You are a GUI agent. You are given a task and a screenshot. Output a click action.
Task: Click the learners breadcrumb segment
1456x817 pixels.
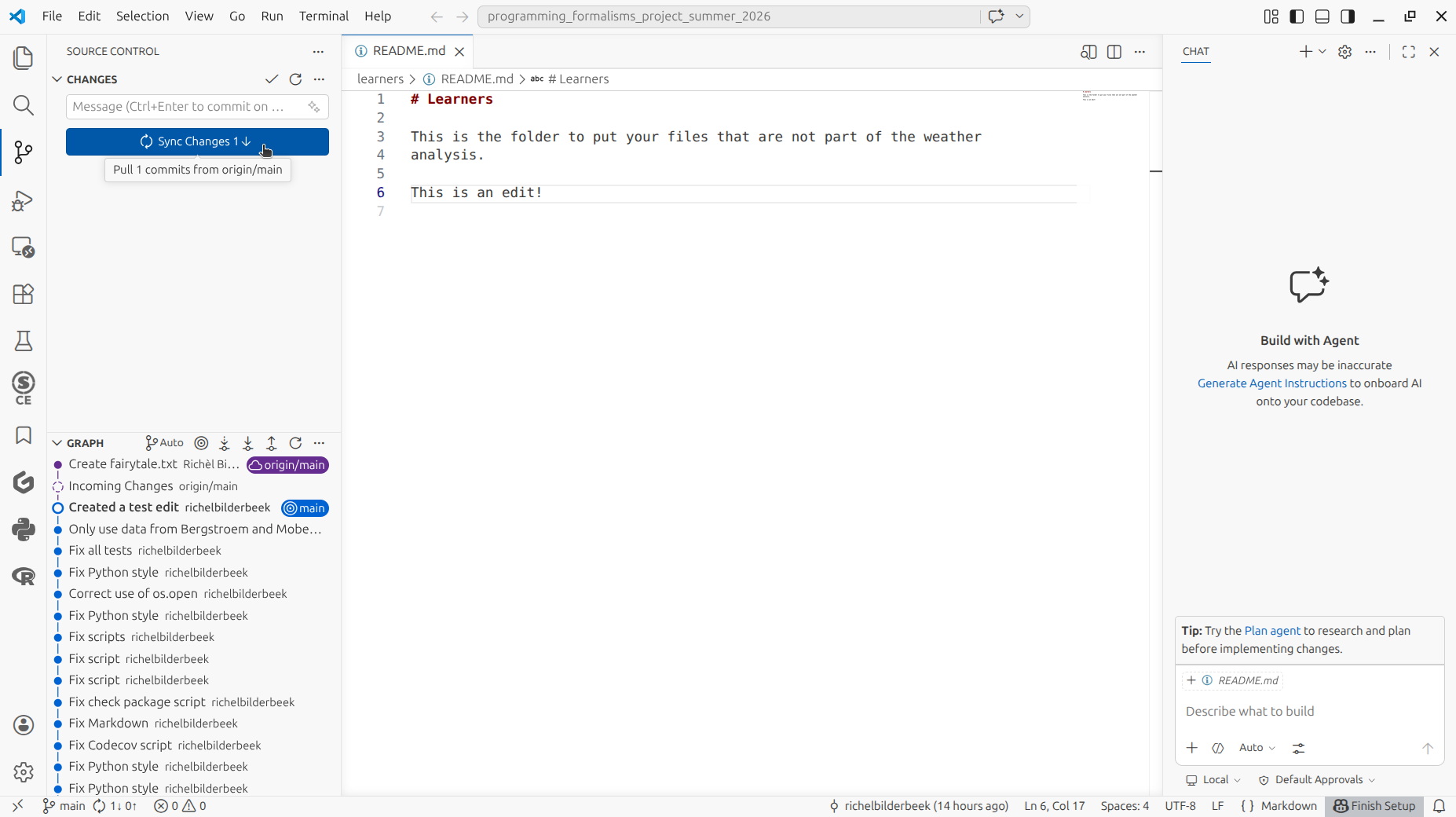[x=380, y=79]
